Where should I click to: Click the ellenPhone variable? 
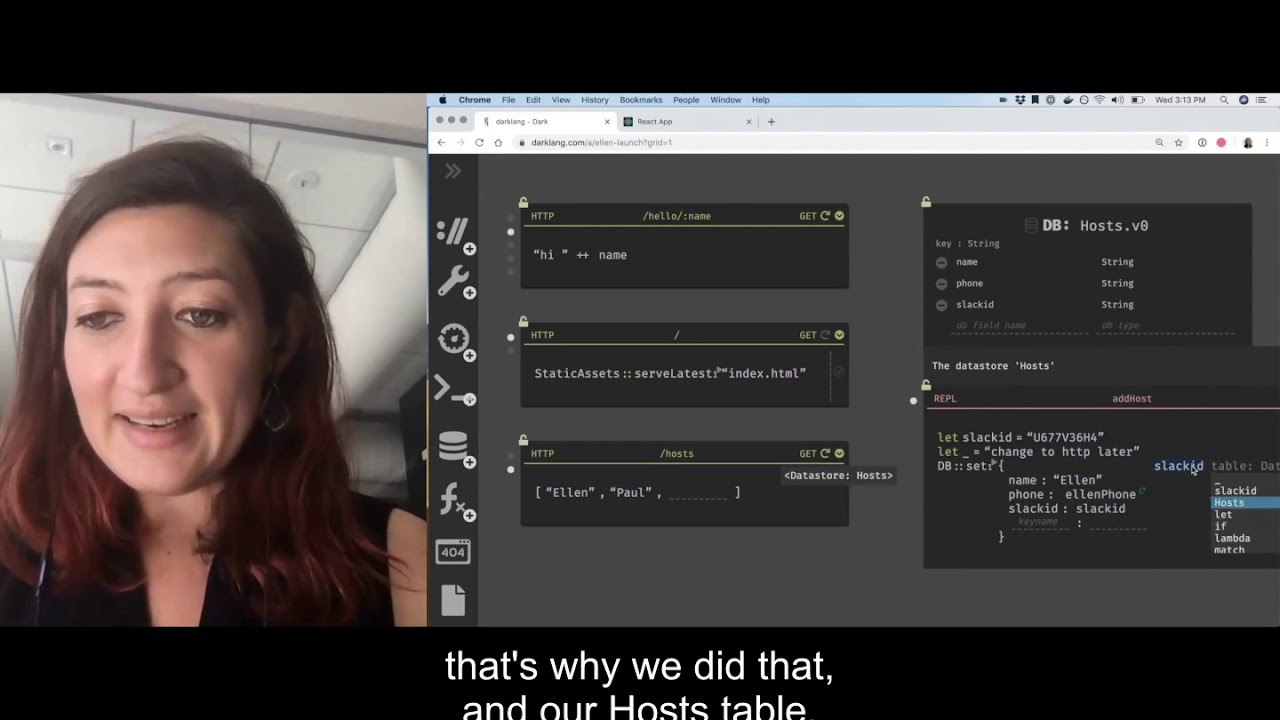1100,494
